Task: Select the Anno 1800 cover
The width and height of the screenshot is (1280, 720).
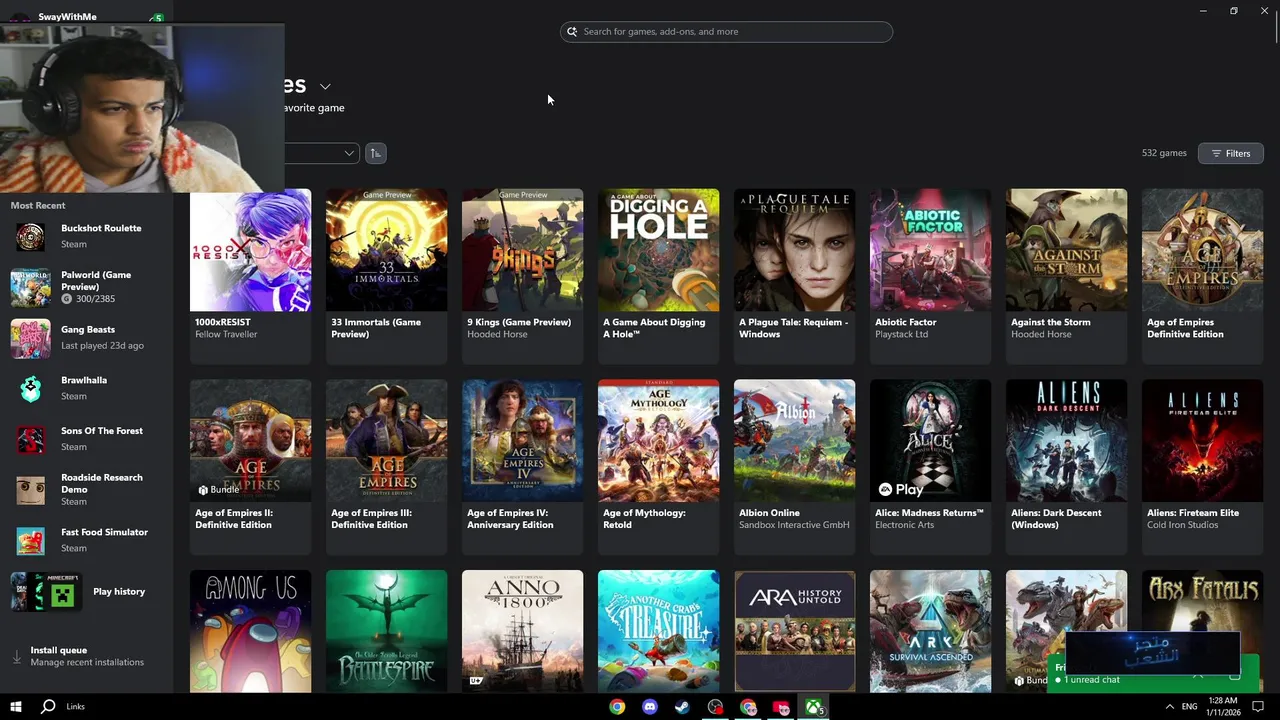Action: (522, 631)
